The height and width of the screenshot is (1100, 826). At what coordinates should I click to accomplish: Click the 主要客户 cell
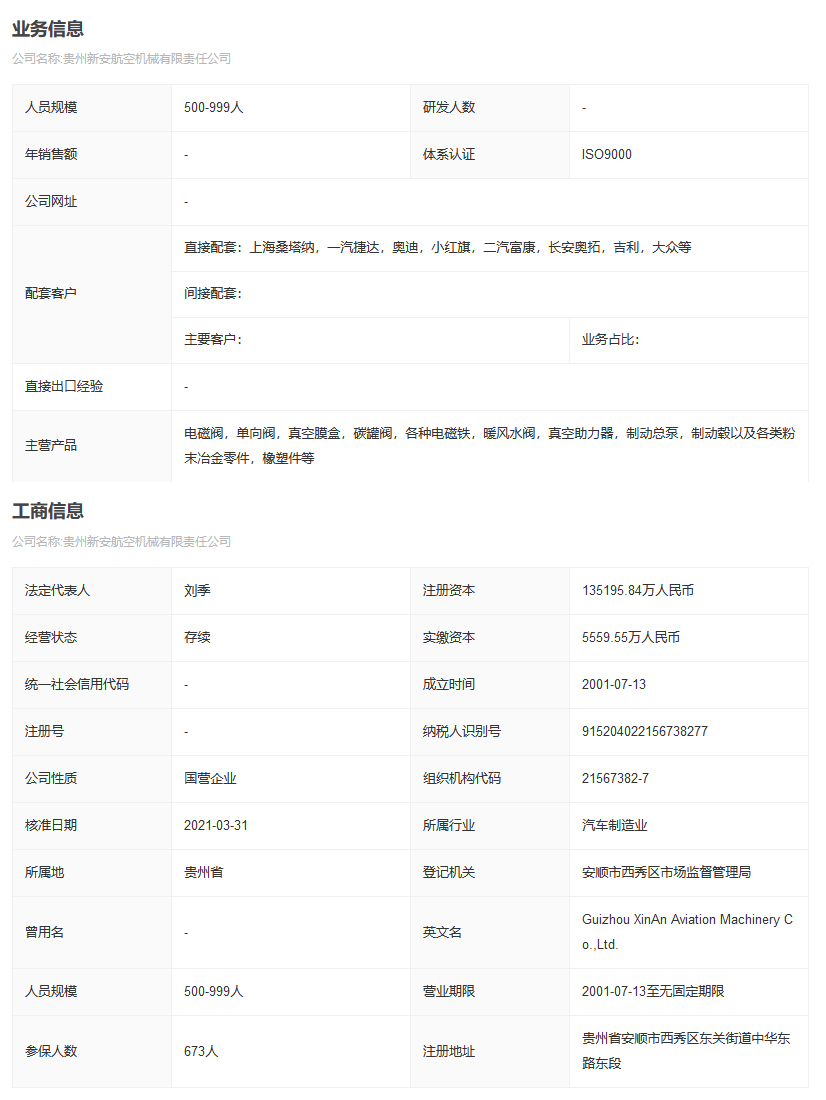(x=371, y=340)
